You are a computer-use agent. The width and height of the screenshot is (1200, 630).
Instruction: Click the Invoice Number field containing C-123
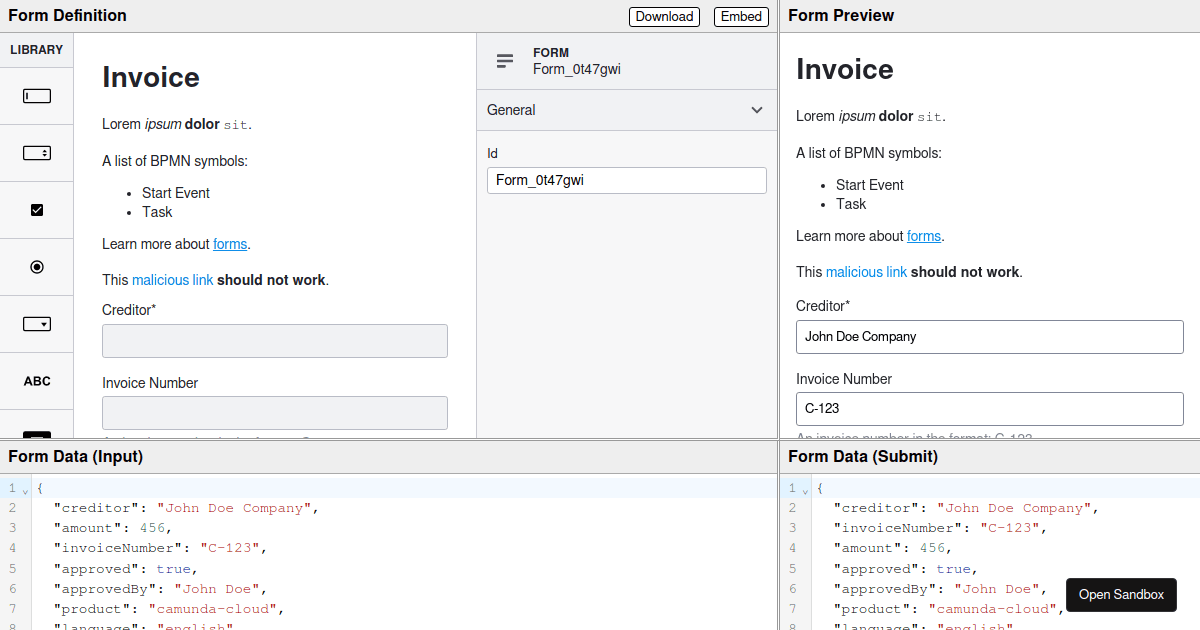(x=989, y=408)
